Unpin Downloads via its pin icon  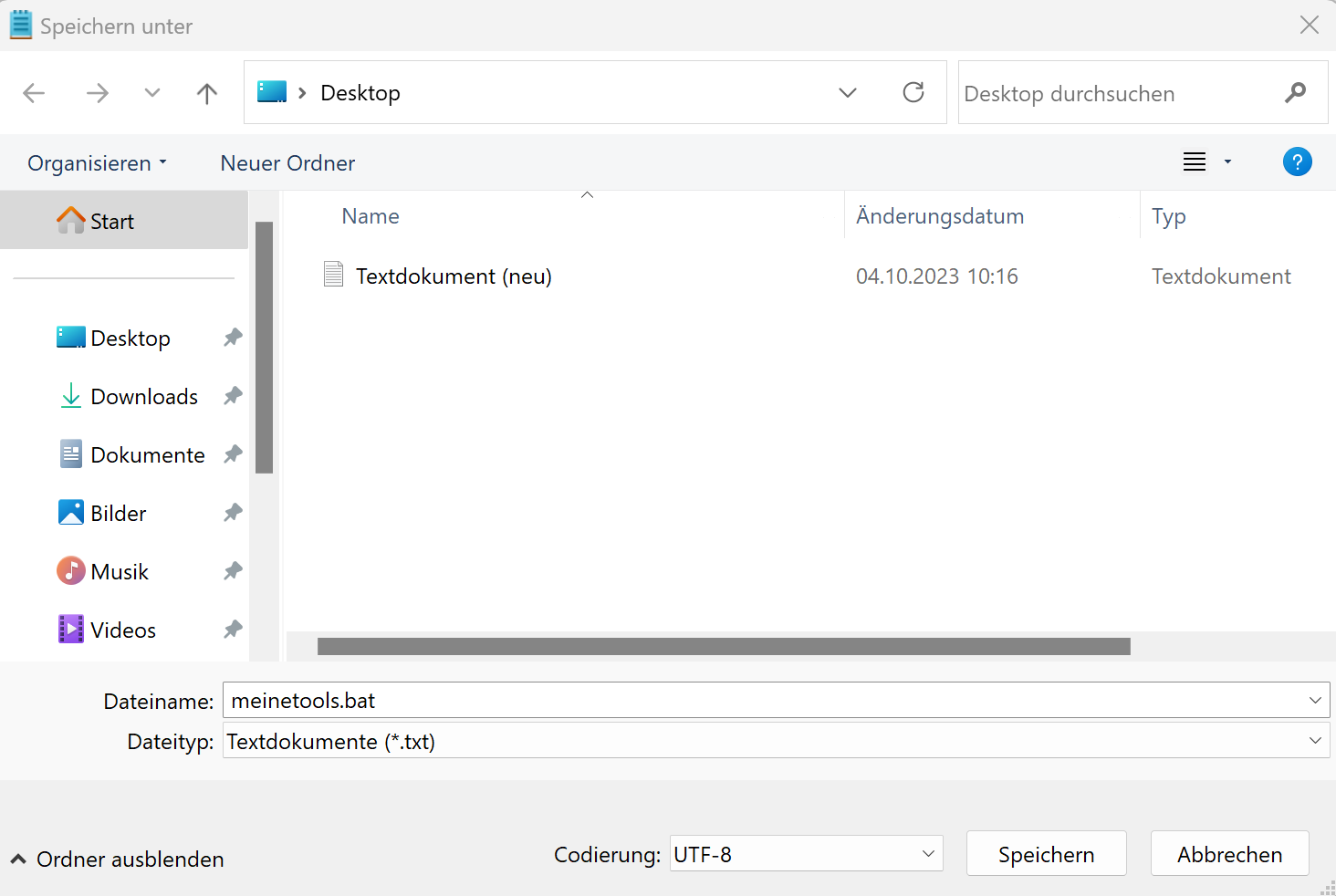233,396
